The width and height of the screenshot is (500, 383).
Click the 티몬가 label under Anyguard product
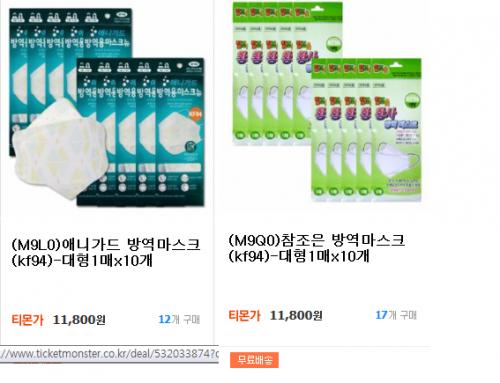28,320
